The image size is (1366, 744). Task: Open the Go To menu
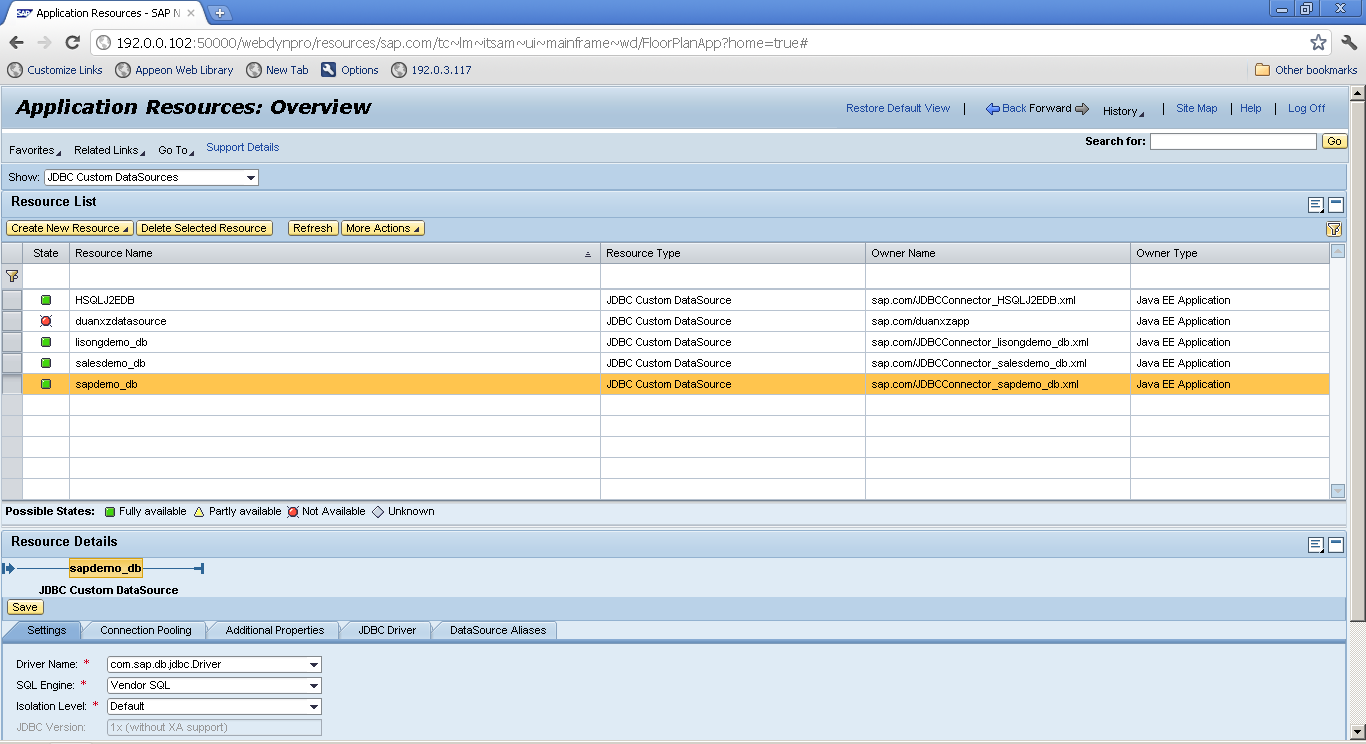pos(176,150)
